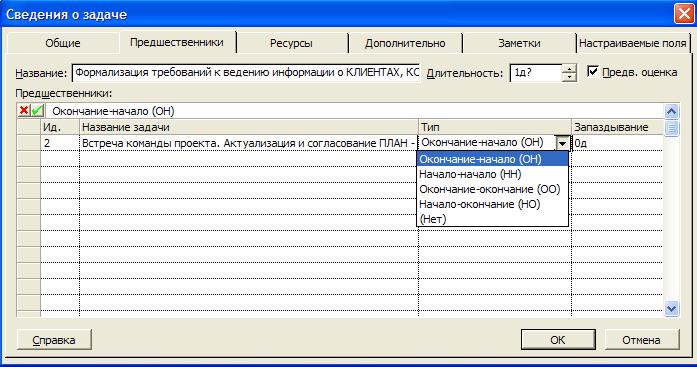Click the row selector beside predecessor Ид. 2
The height and width of the screenshot is (367, 697).
(x=29, y=143)
